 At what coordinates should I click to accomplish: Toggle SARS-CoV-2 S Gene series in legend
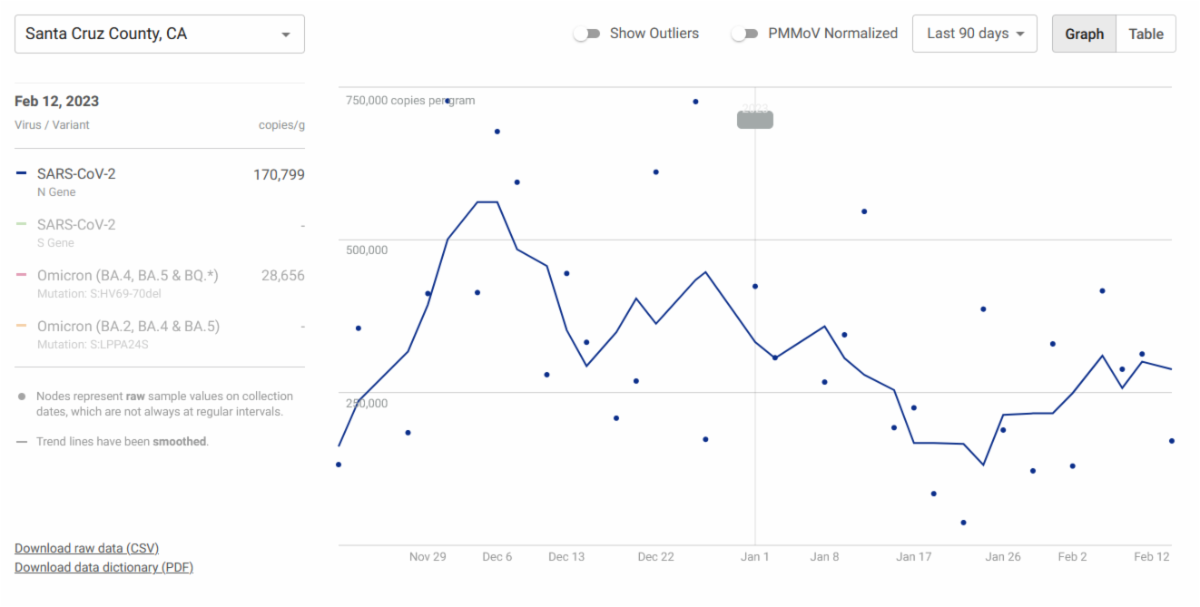tap(76, 225)
